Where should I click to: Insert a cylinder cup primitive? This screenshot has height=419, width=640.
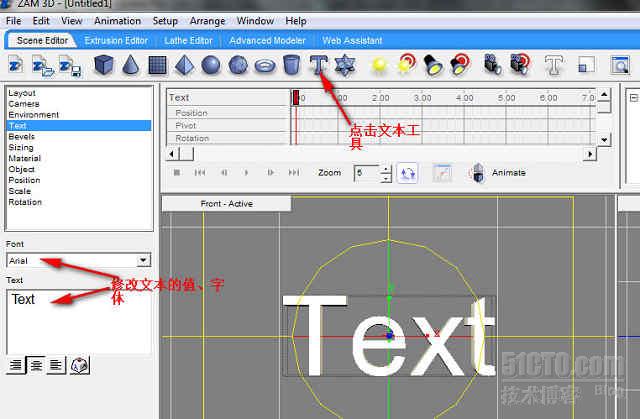click(291, 65)
